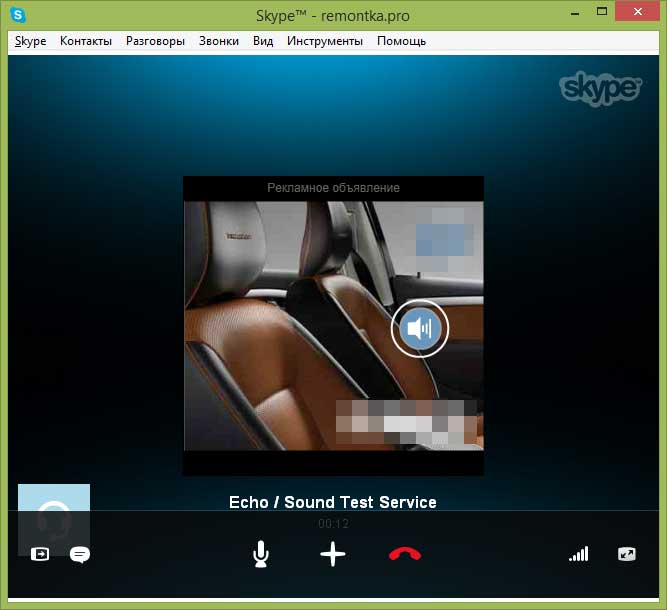Show call quality signal bars info

click(x=579, y=554)
